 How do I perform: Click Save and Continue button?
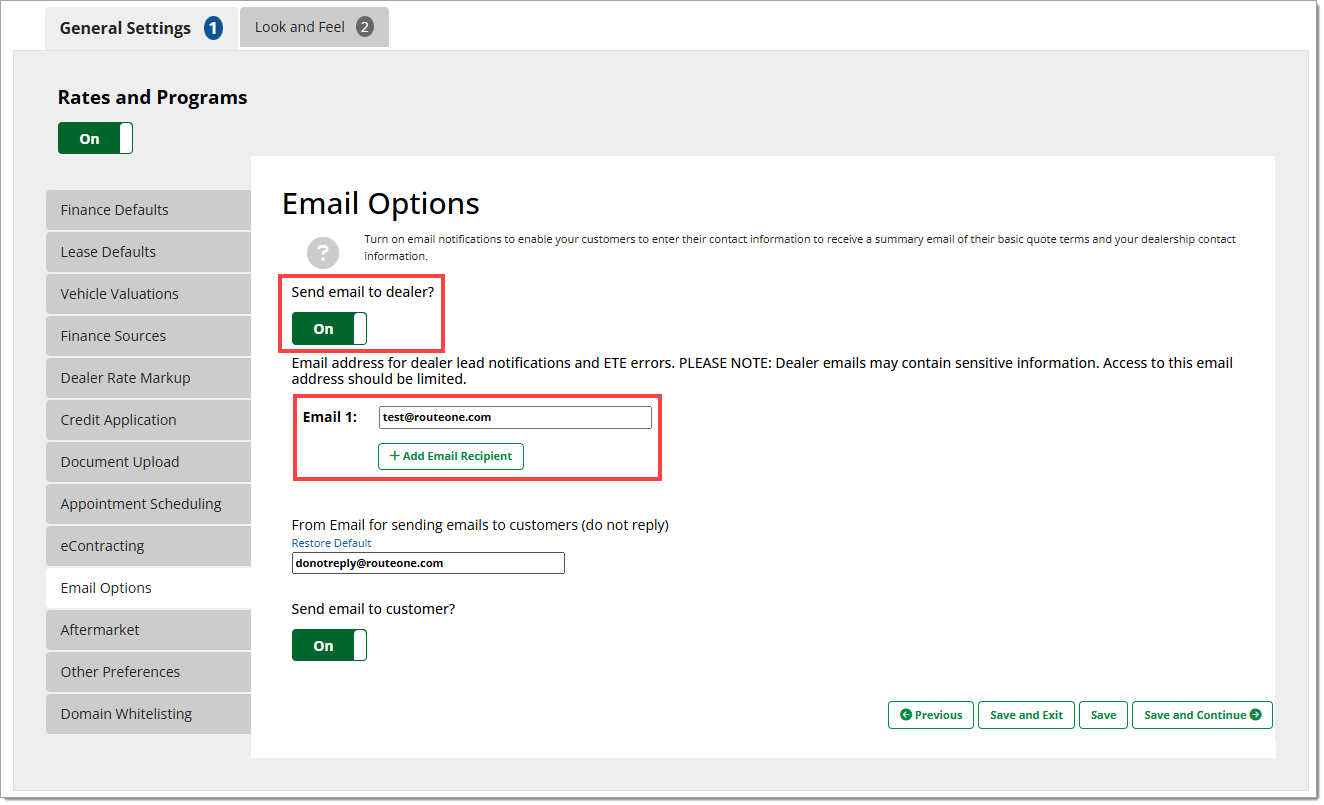[1201, 715]
